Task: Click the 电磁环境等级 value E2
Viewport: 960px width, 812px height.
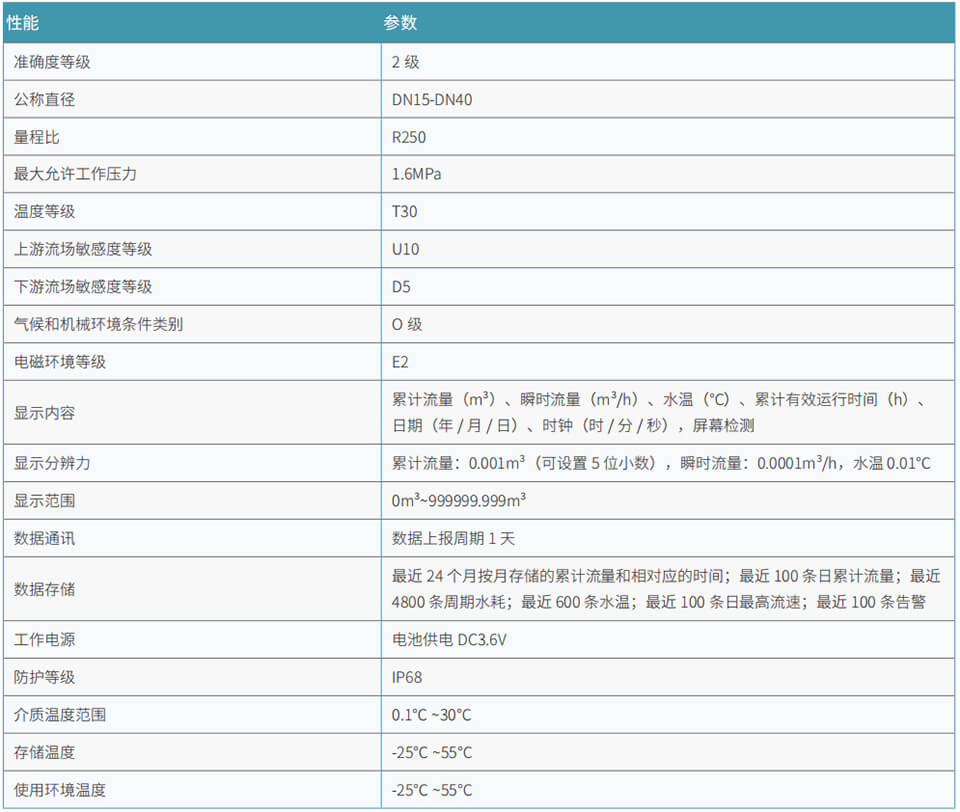Action: point(399,362)
